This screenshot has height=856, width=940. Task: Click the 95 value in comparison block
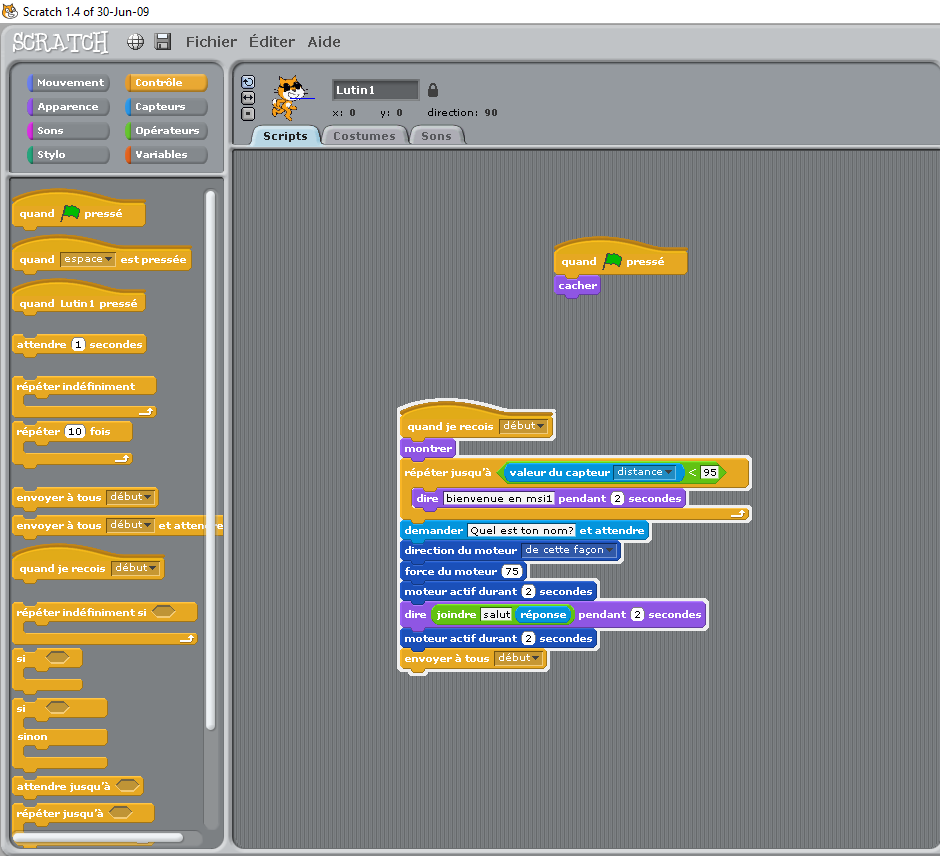tap(710, 472)
